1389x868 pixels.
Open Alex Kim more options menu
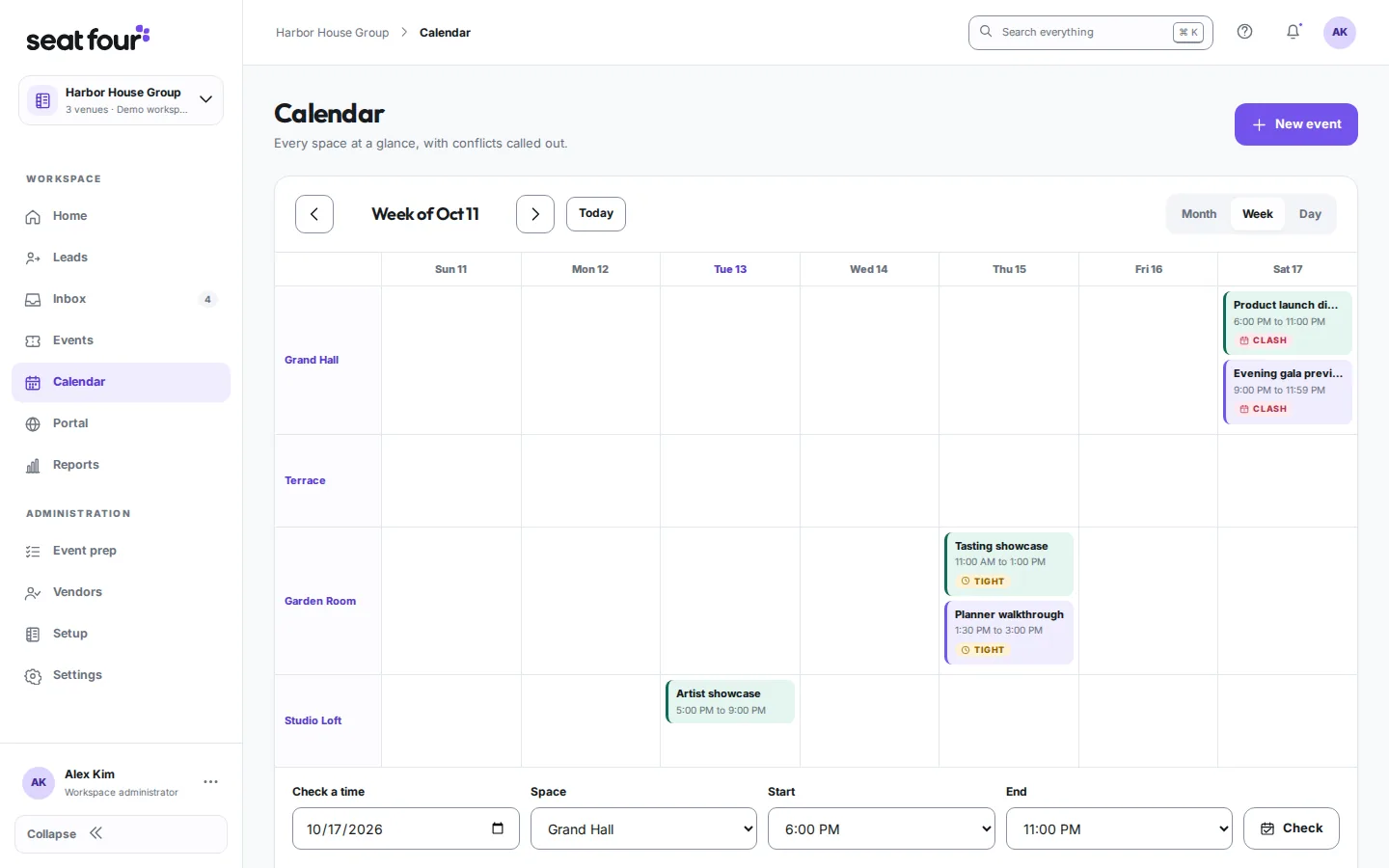point(210,782)
